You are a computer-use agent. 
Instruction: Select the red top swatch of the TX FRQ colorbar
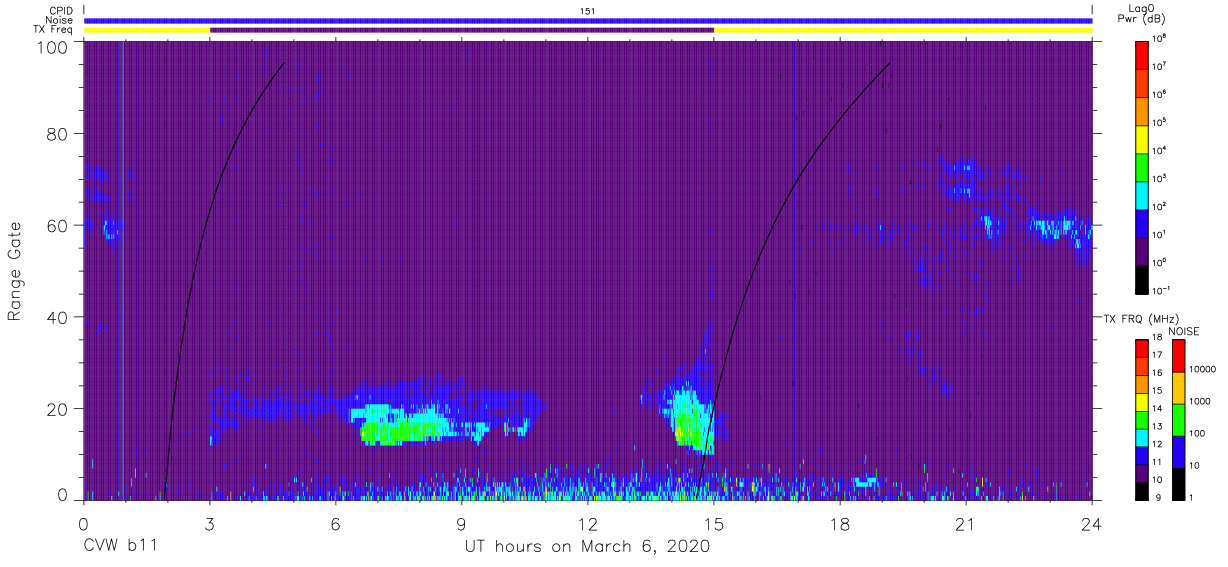coord(1142,349)
